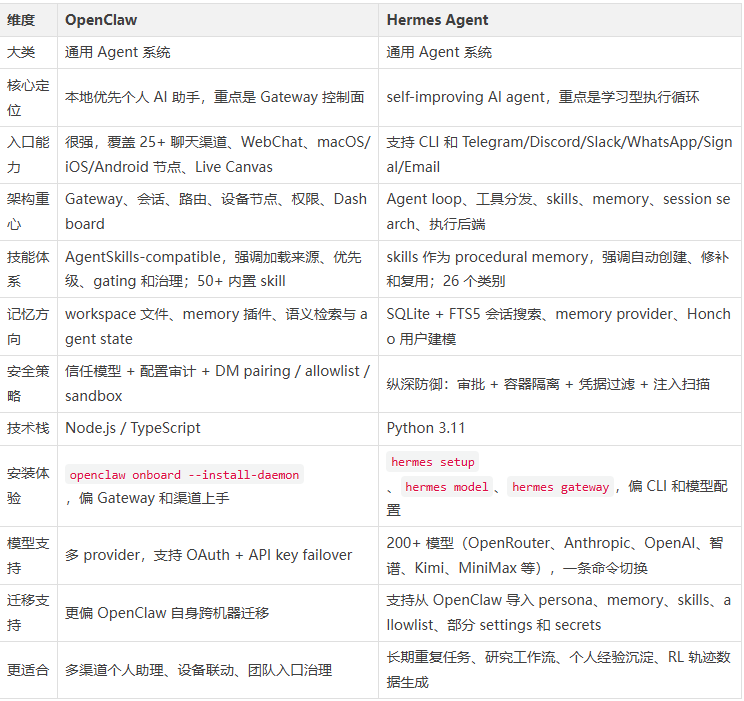Click the OpenClaw column header
The height and width of the screenshot is (701, 744).
(101, 19)
